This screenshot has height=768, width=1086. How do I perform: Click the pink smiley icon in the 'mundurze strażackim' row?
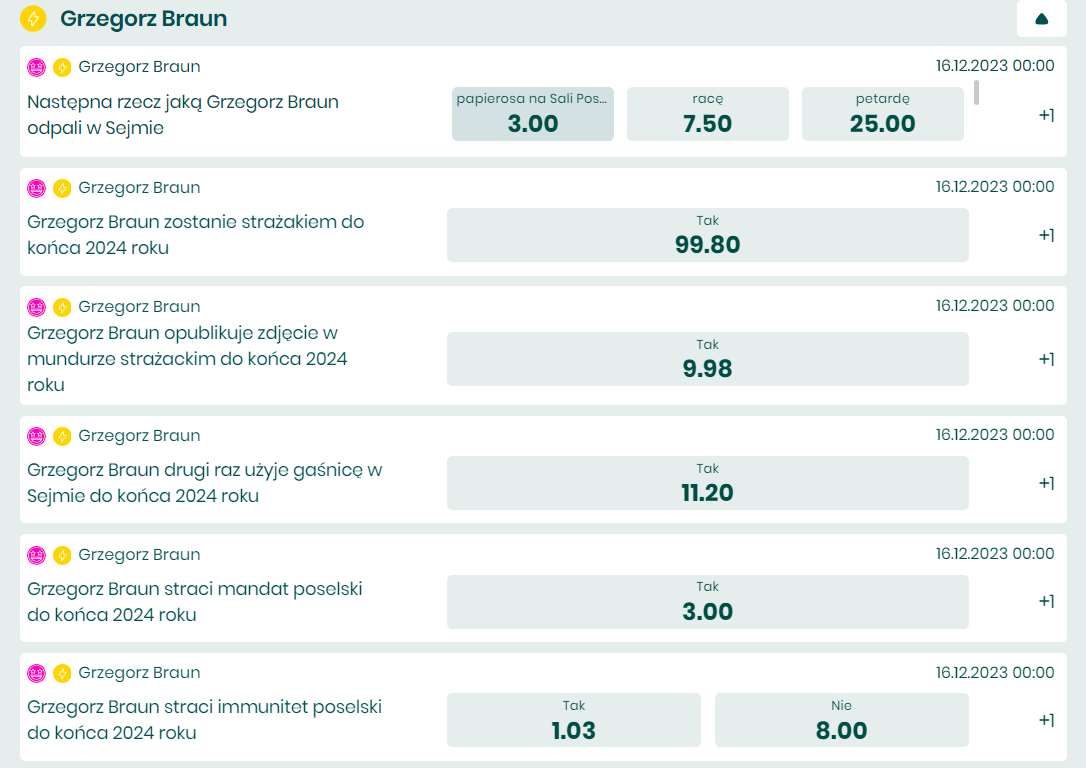click(x=37, y=307)
